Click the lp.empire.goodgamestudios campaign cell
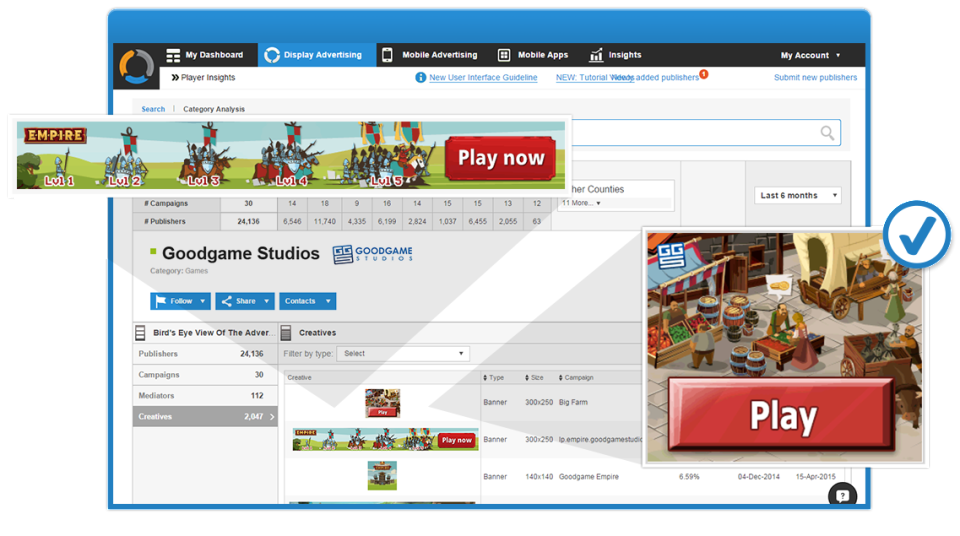Screen dimensions: 960x536 click(600, 440)
